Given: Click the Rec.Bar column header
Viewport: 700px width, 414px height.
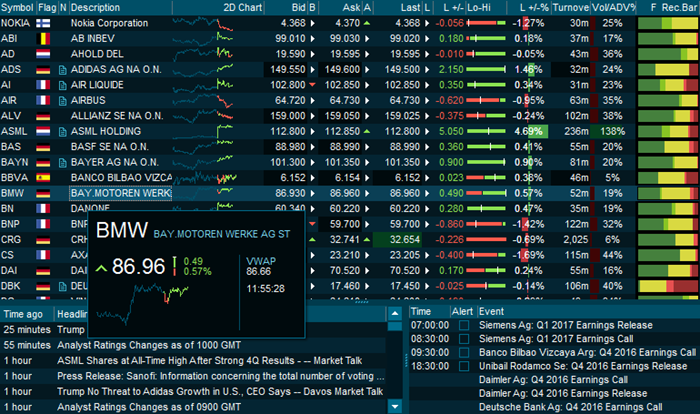Looking at the screenshot, I should coord(679,8).
